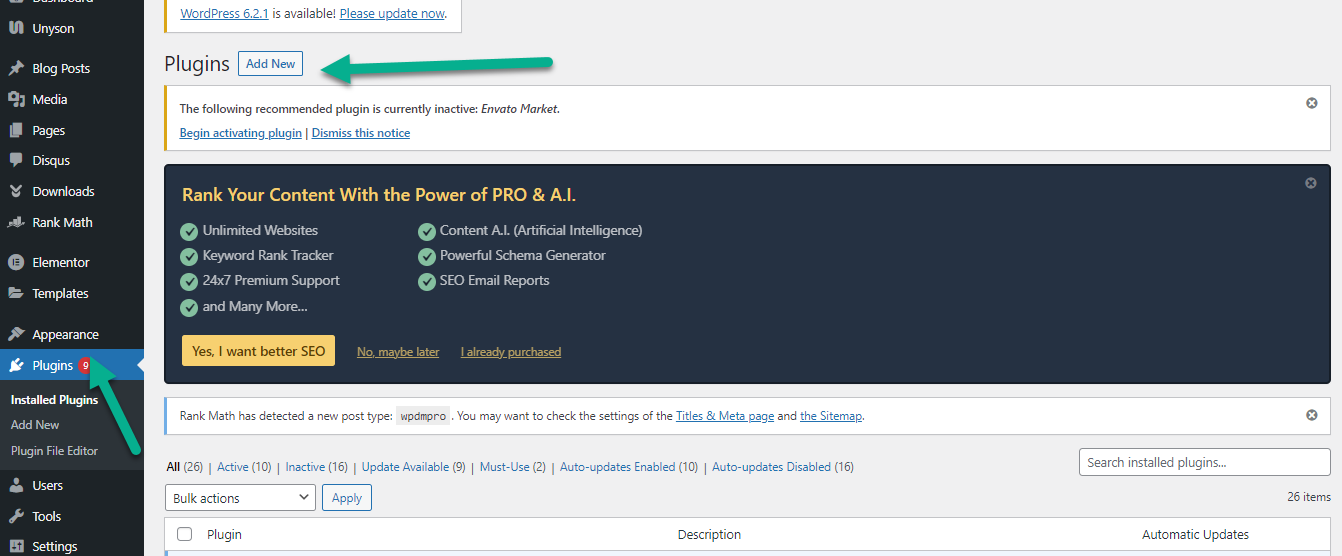Click the I already purchased link
Image resolution: width=1342 pixels, height=556 pixels.
(x=511, y=352)
